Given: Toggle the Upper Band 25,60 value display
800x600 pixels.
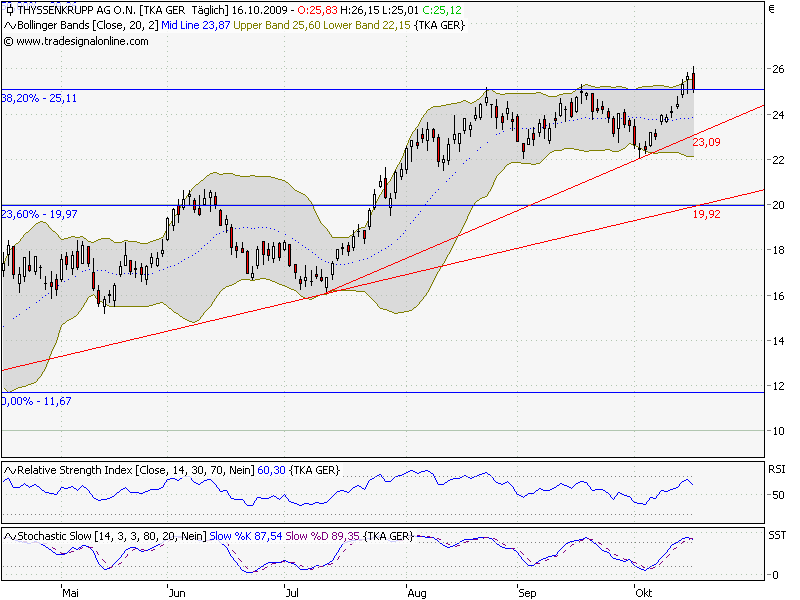Looking at the screenshot, I should [270, 27].
